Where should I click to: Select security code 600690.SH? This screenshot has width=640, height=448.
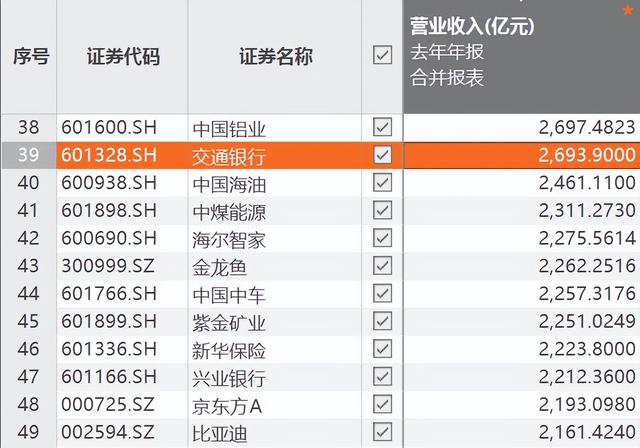pos(109,238)
